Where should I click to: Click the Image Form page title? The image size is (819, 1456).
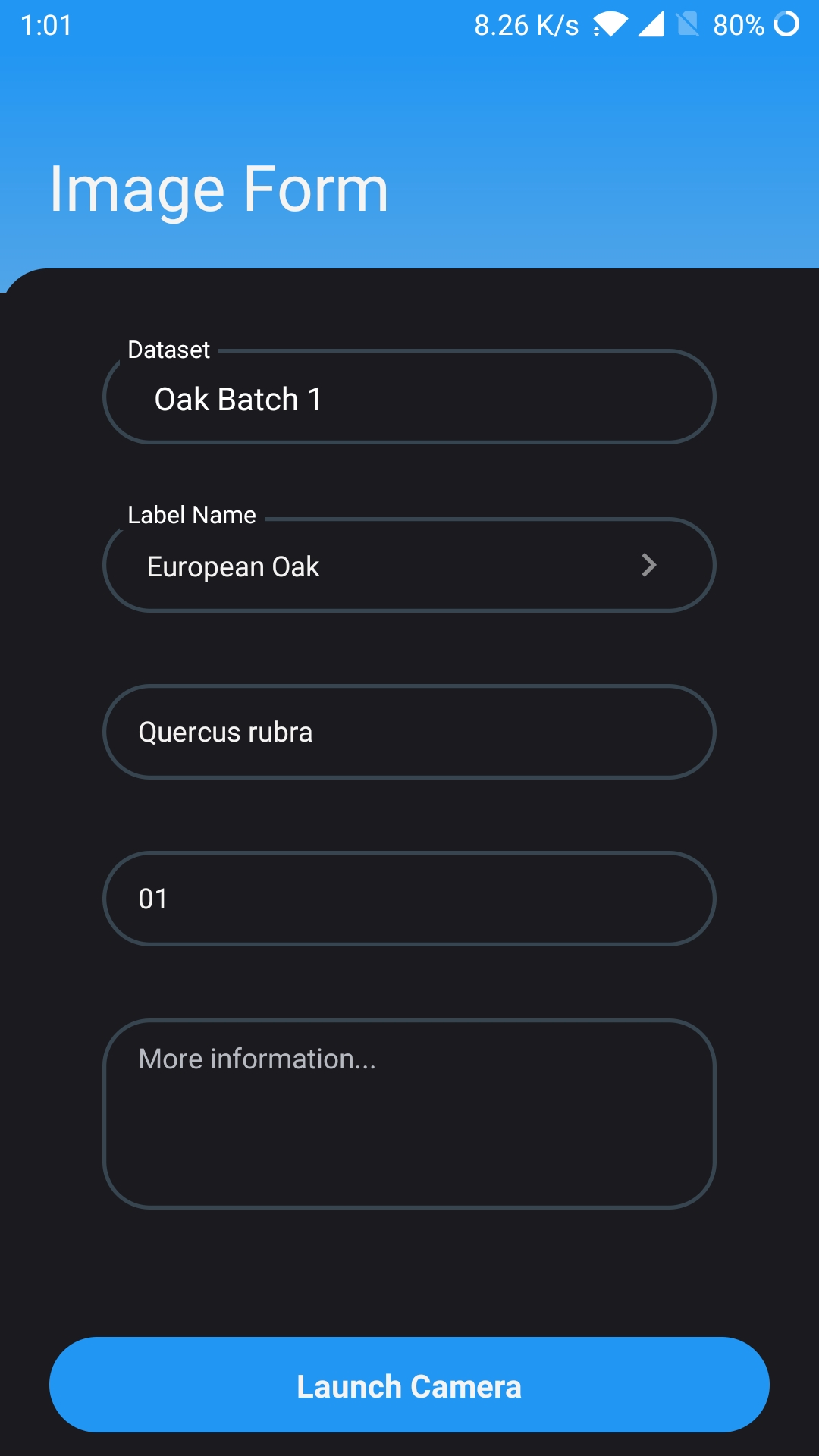pyautogui.click(x=219, y=190)
